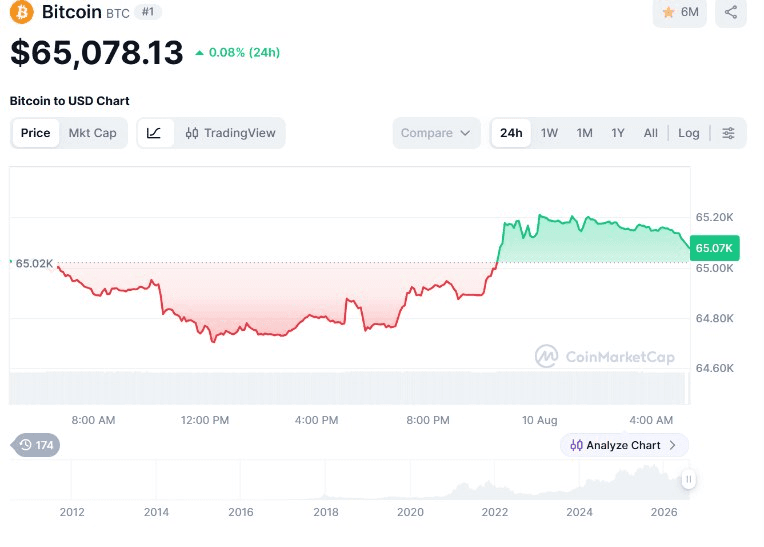This screenshot has width=764, height=547.
Task: Click the 12:00 PM axis label
Action: [205, 420]
